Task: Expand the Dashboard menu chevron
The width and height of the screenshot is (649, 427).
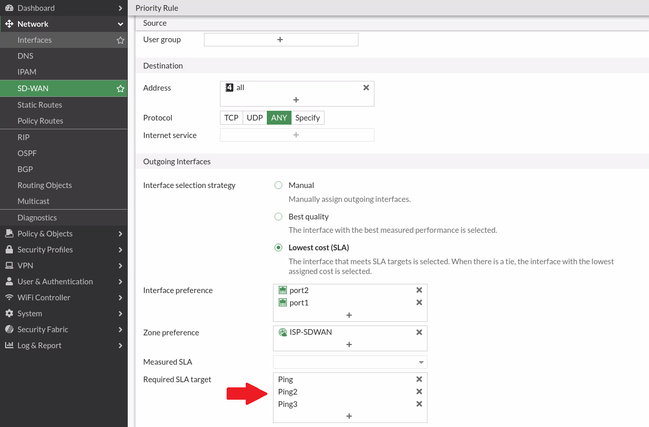Action: point(120,8)
